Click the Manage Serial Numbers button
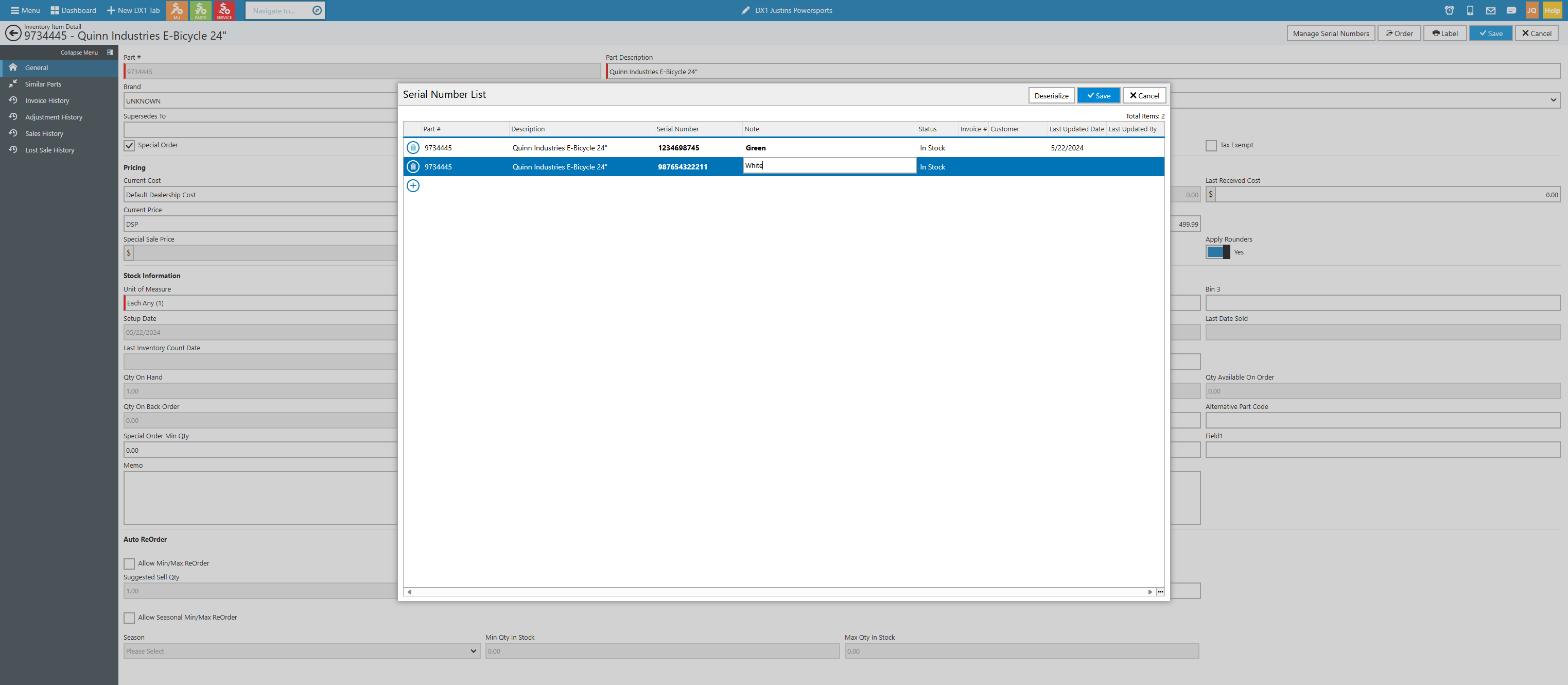This screenshot has width=1568, height=685. [x=1331, y=33]
